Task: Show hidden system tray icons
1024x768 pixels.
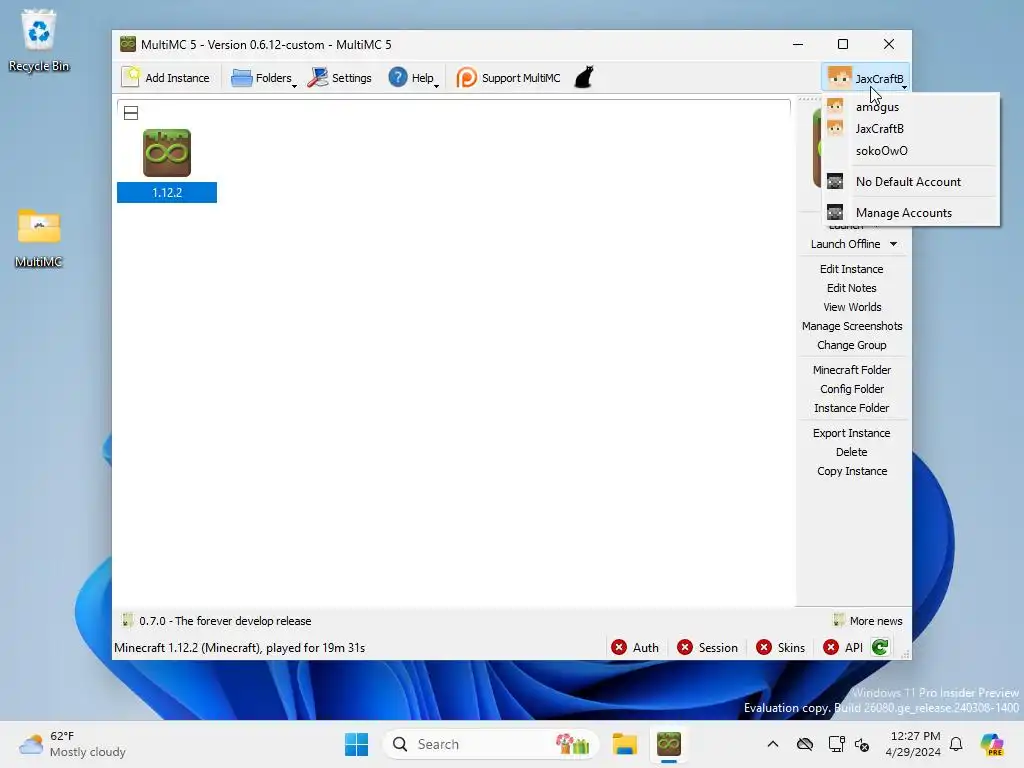Action: point(773,744)
